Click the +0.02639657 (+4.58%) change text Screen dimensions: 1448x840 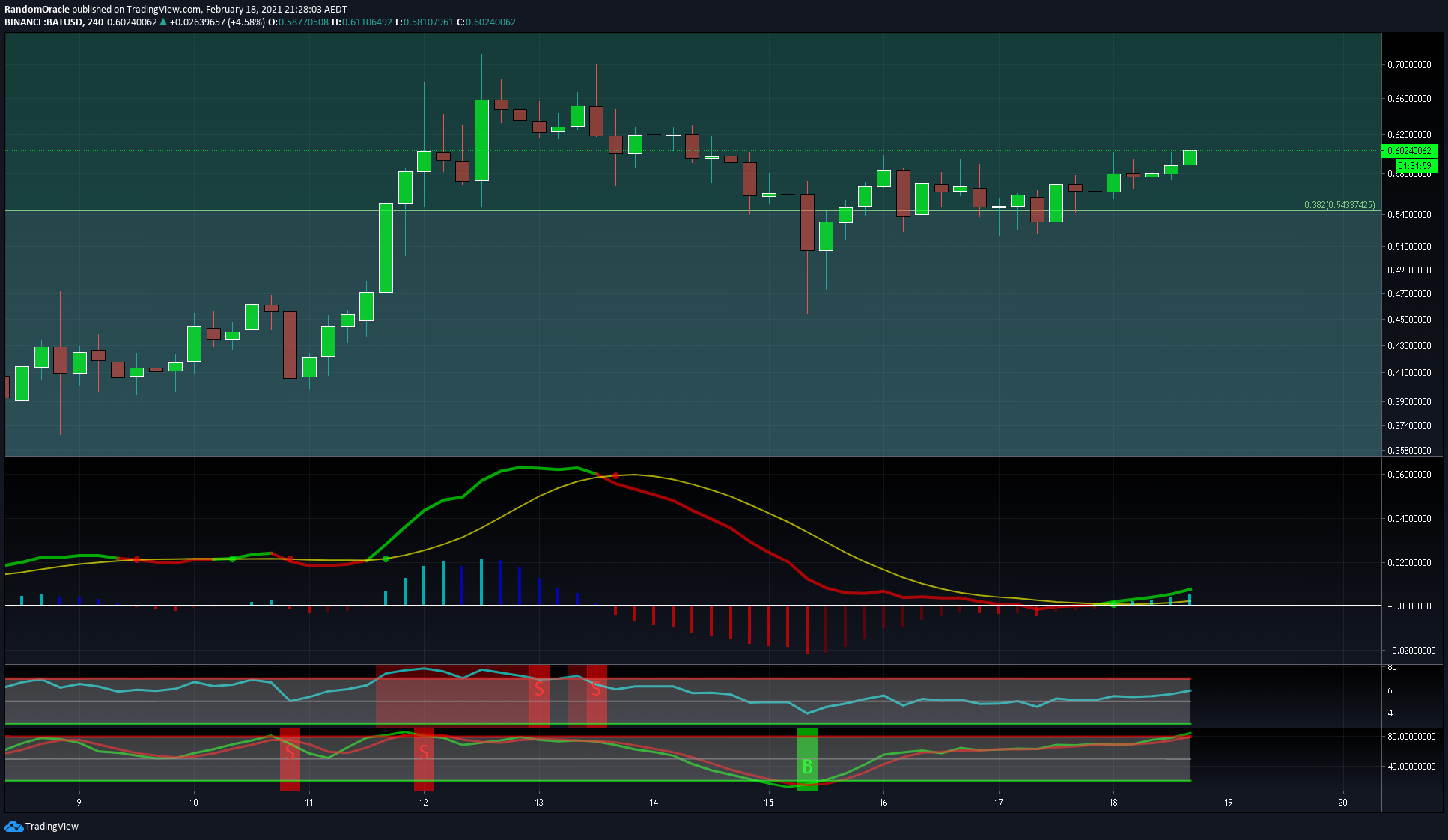(217, 22)
